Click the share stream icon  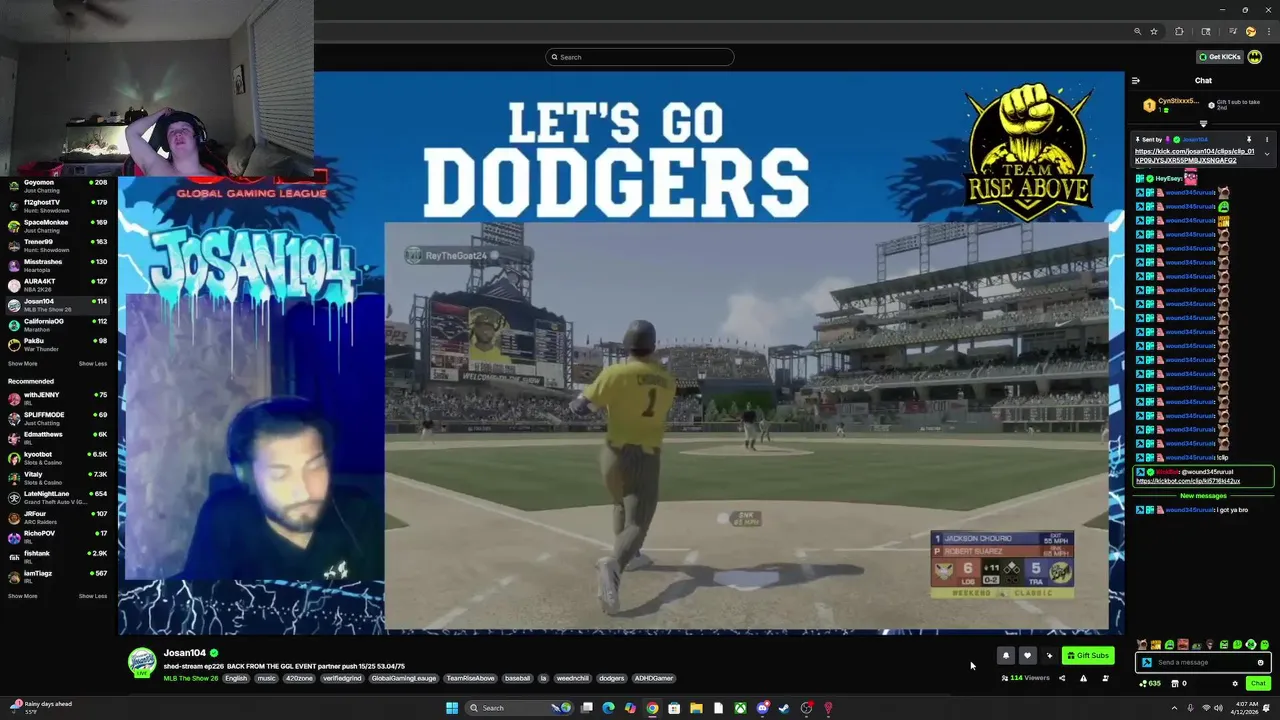click(x=1062, y=678)
